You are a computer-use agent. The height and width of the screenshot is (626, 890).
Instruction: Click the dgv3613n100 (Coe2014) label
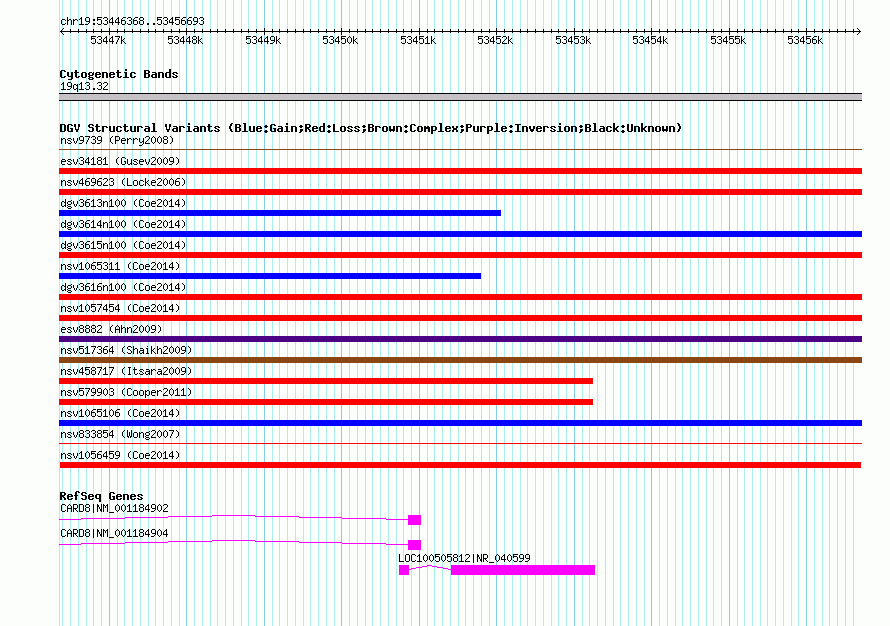point(123,203)
